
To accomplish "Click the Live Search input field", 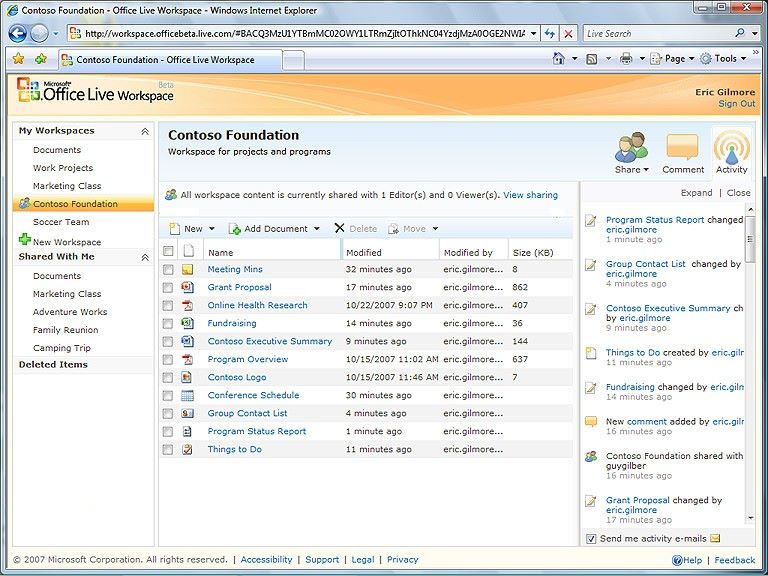I will tap(658, 34).
